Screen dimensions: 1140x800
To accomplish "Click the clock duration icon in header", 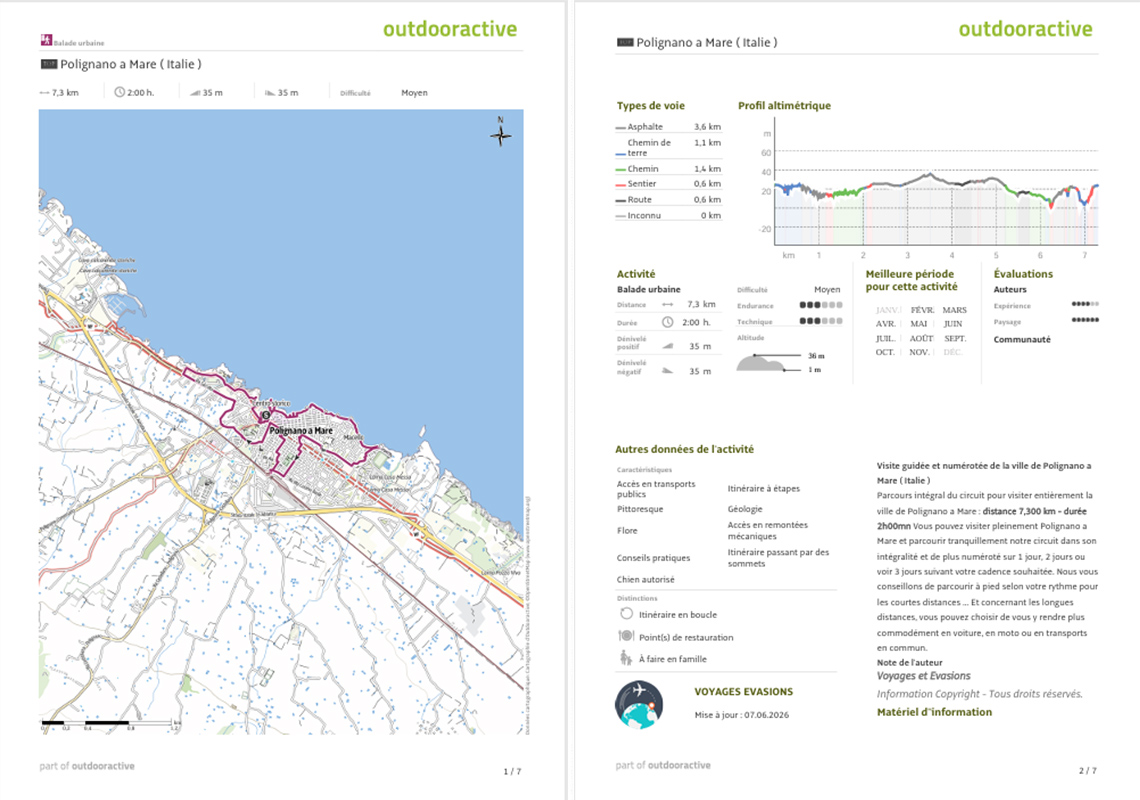I will click(x=119, y=92).
